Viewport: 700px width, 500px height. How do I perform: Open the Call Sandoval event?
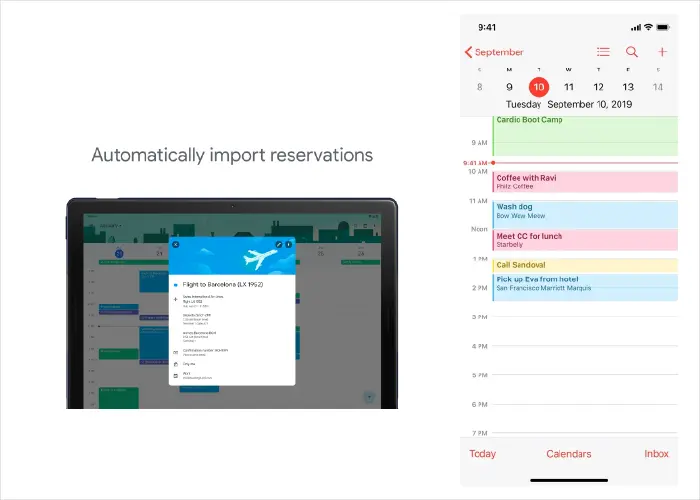(585, 265)
